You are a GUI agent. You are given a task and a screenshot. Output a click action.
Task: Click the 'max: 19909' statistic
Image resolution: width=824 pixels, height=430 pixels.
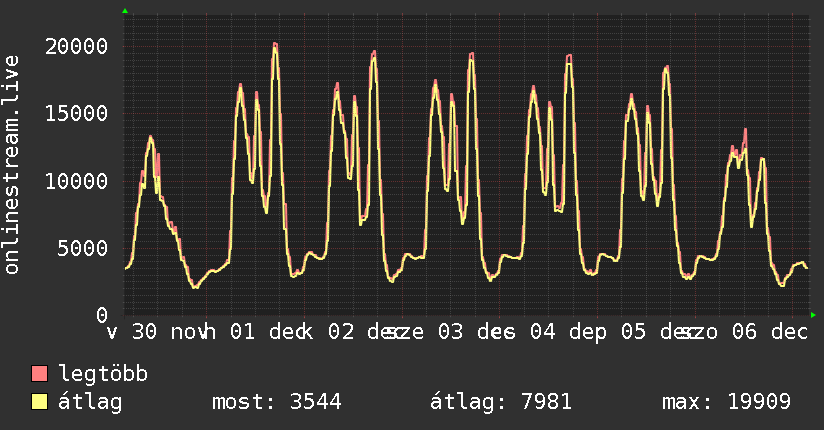pyautogui.click(x=726, y=402)
